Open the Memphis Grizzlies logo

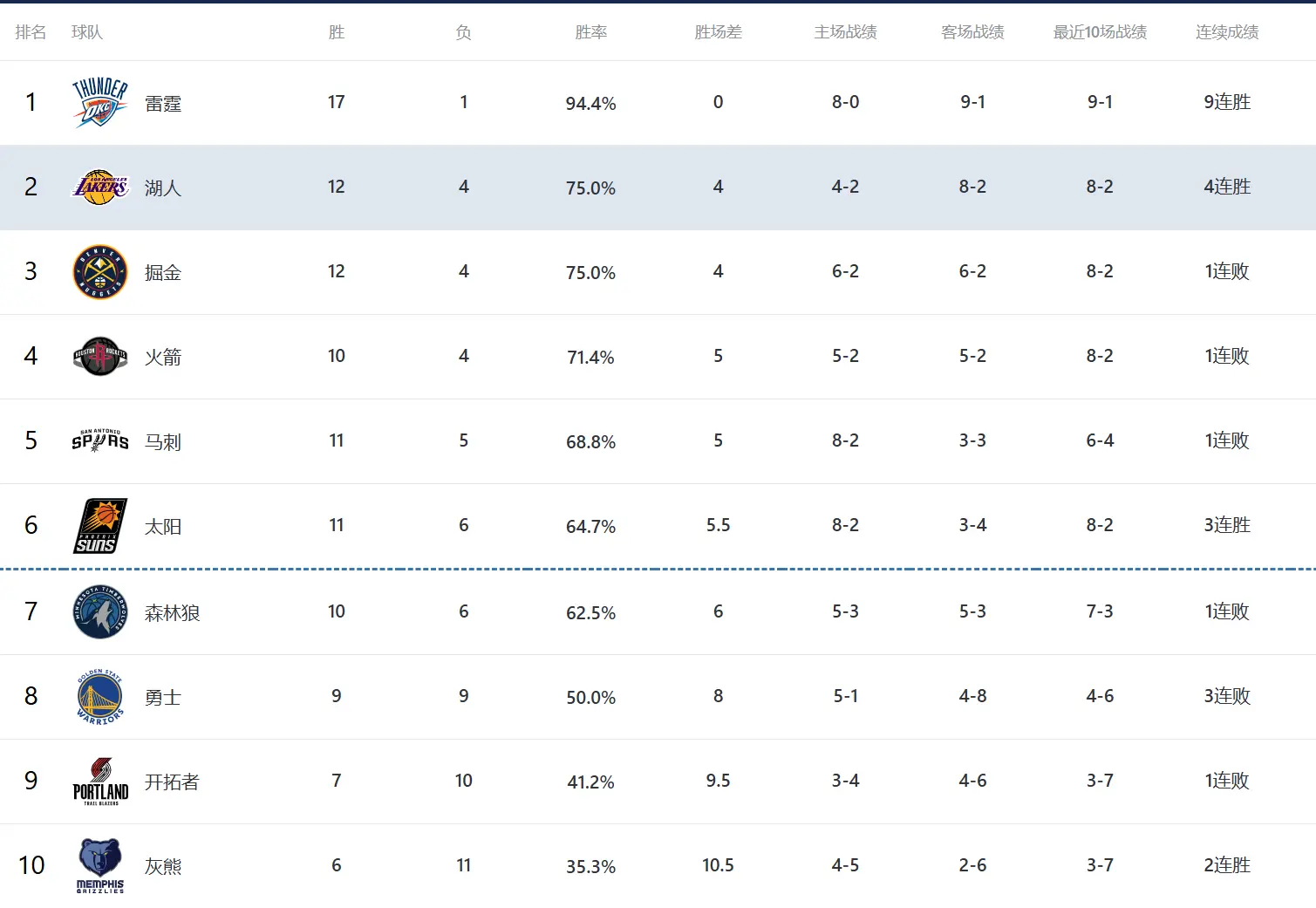coord(100,866)
